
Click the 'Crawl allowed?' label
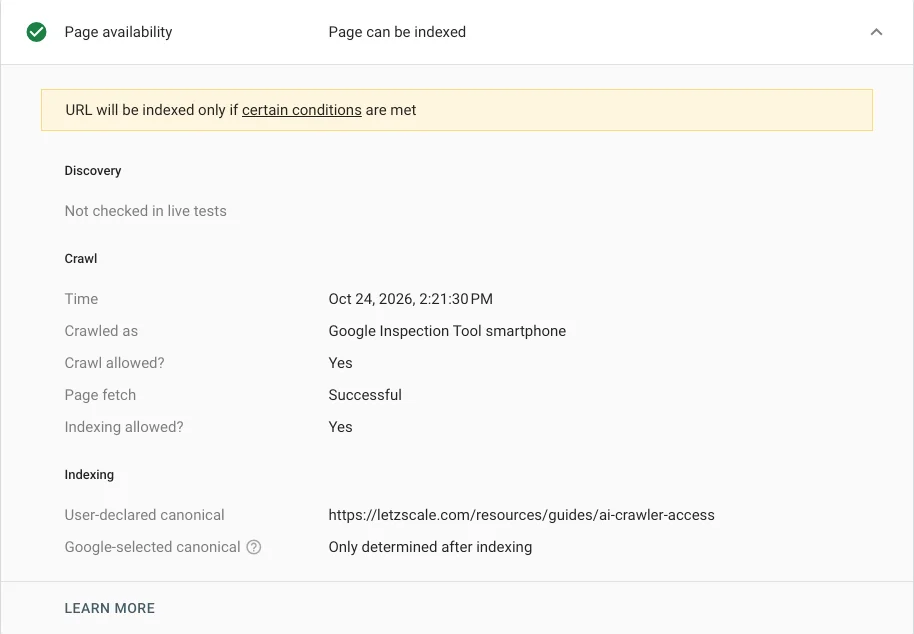[x=115, y=363]
